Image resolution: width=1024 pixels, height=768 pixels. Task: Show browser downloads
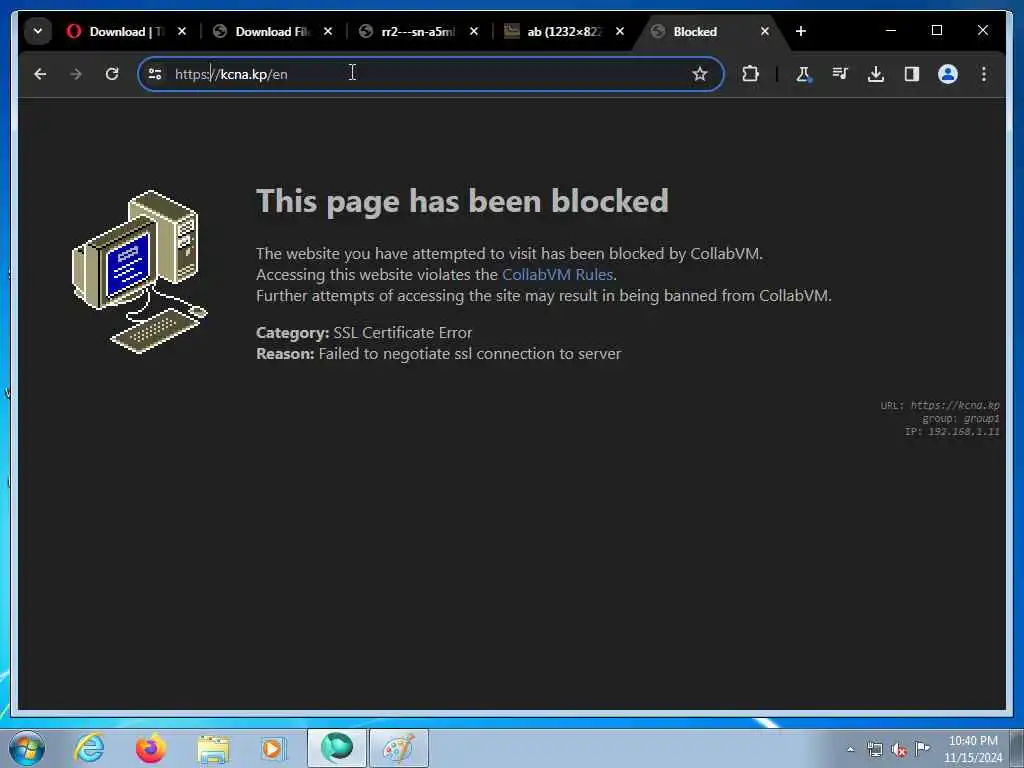tap(876, 74)
